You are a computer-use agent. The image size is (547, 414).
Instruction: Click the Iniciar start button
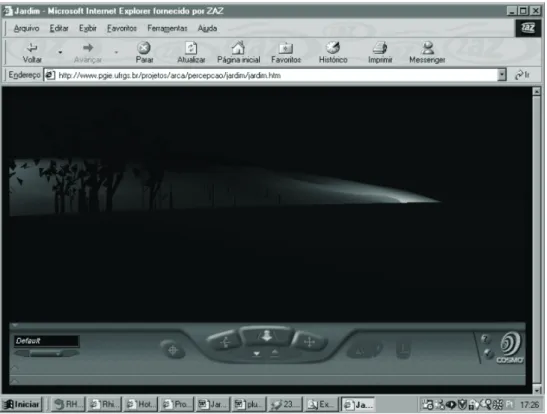[22, 405]
